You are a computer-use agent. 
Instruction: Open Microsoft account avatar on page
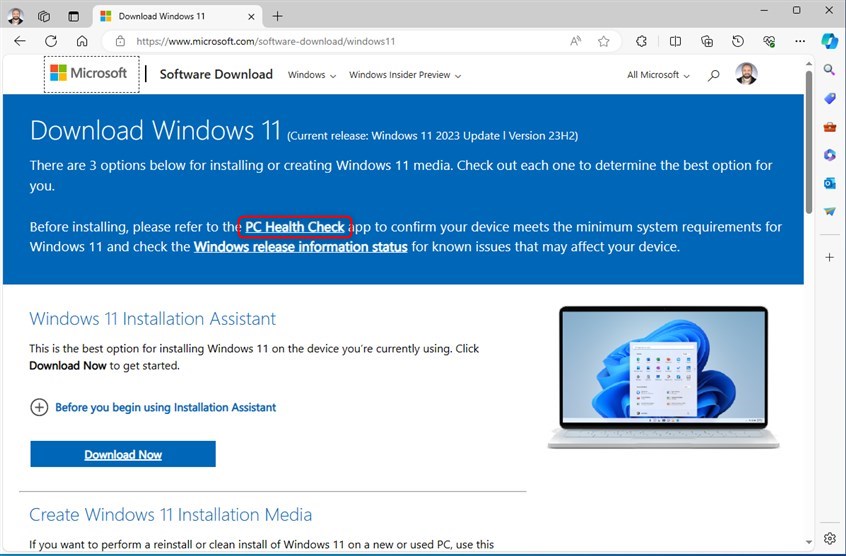[x=746, y=74]
